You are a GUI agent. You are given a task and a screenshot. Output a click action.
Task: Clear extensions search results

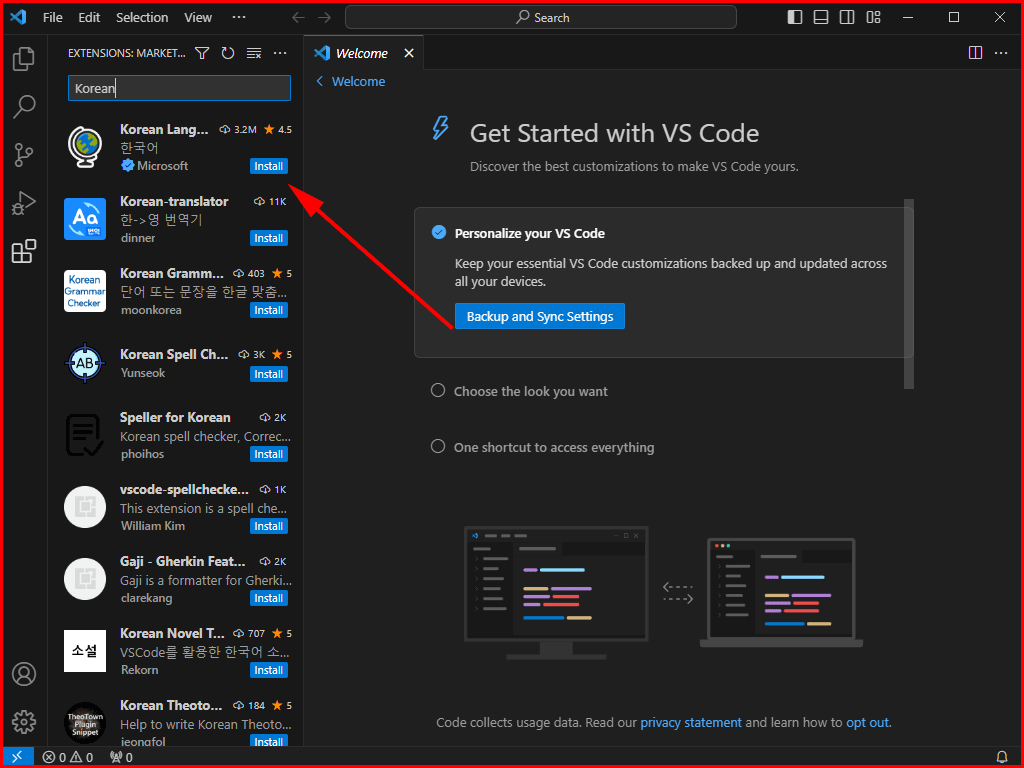[x=254, y=53]
